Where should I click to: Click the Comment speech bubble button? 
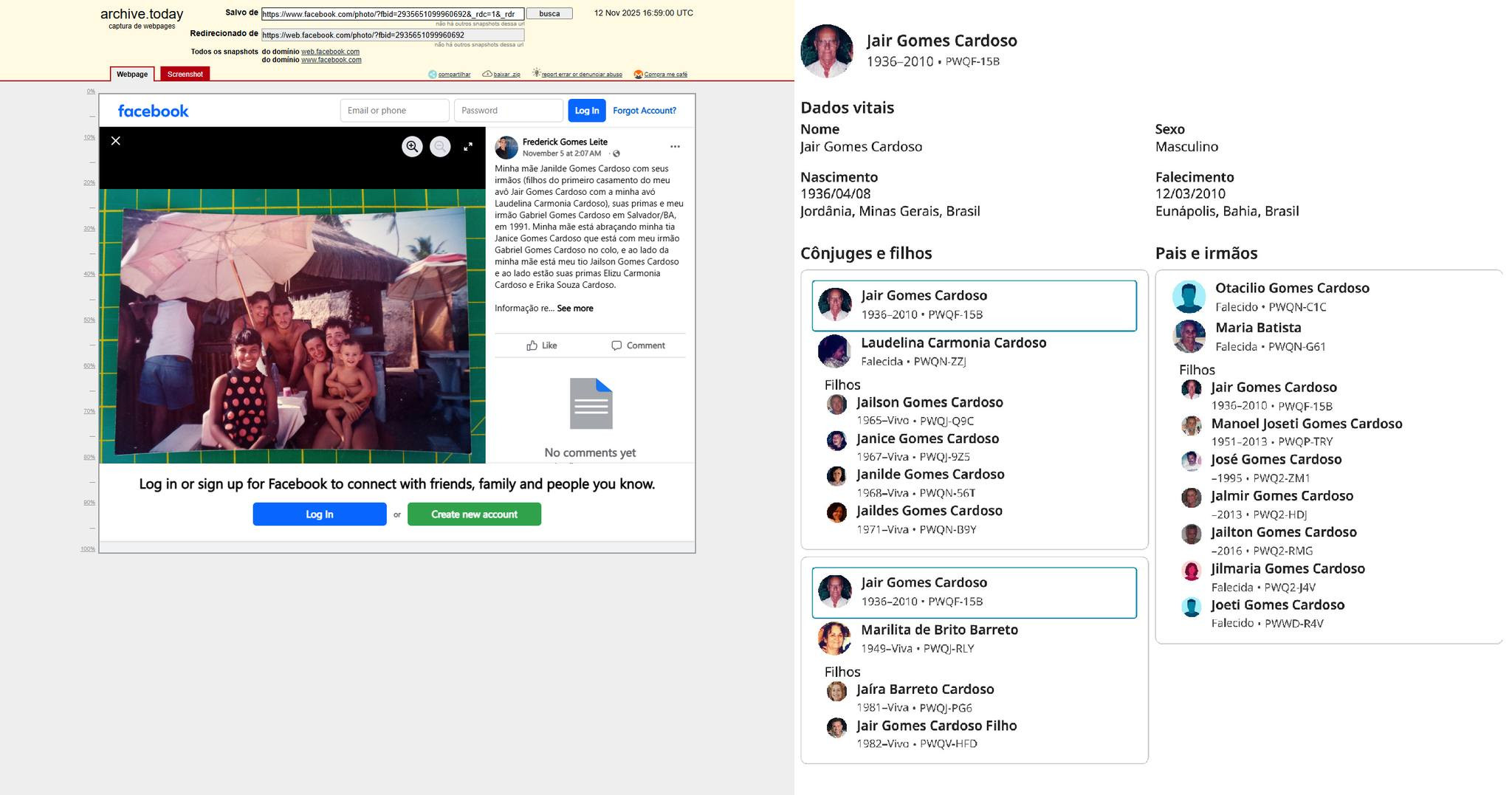click(638, 345)
